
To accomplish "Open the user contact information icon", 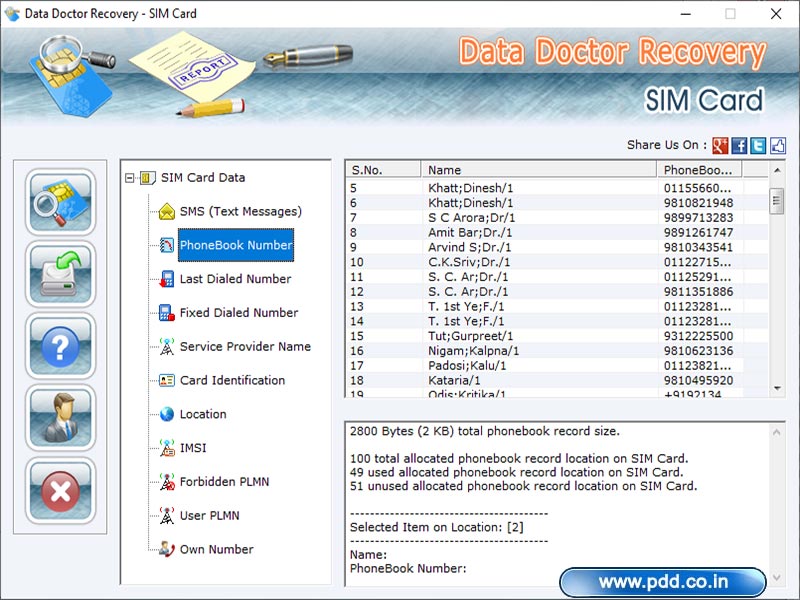I will pyautogui.click(x=60, y=418).
